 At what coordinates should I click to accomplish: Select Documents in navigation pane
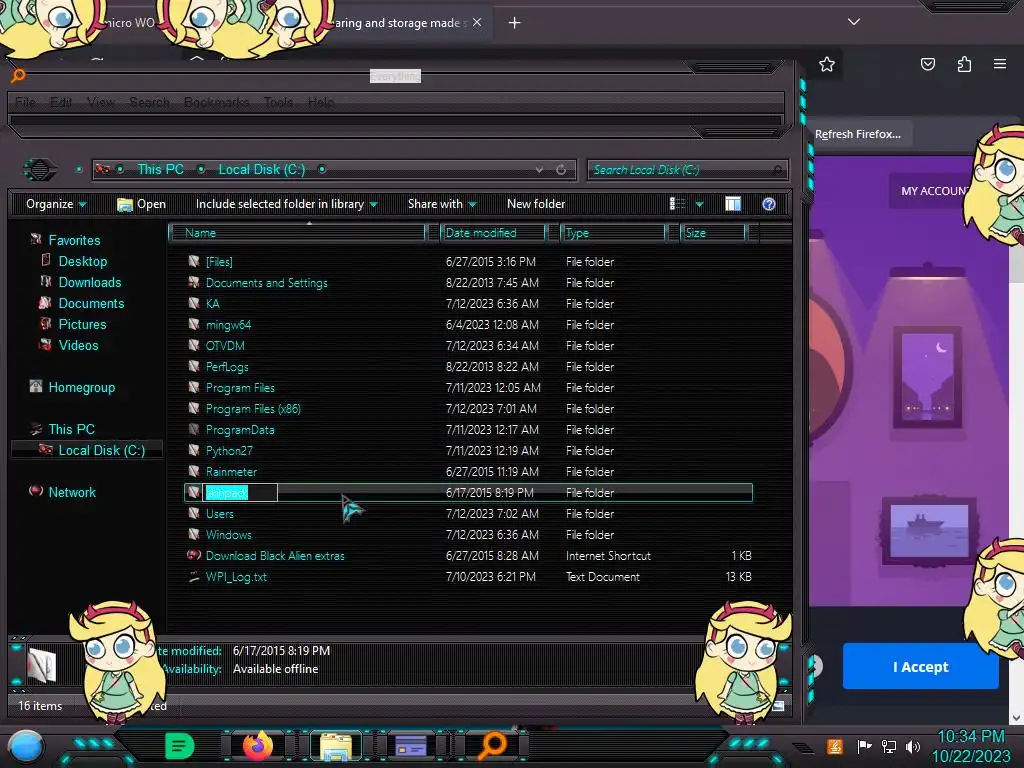point(91,303)
